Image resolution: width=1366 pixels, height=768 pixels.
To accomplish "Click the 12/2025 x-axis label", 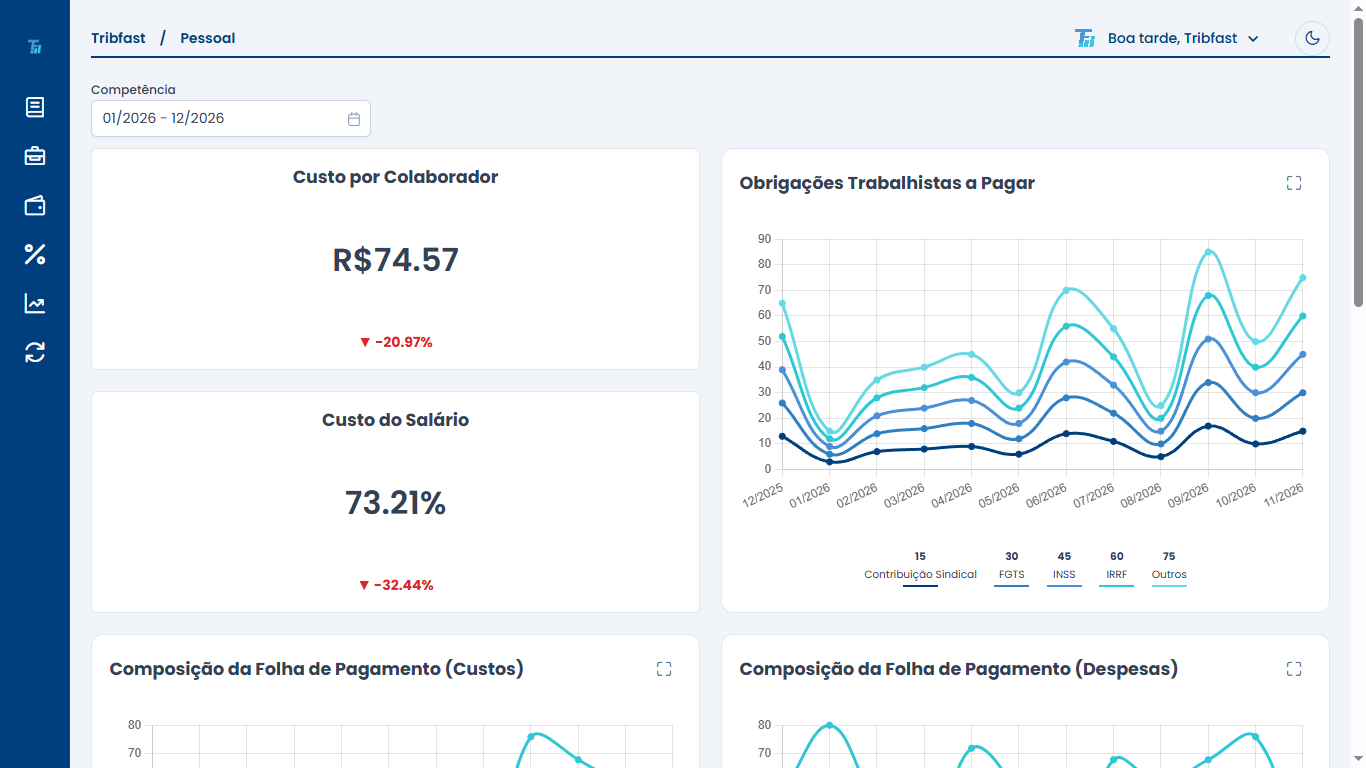I will point(764,495).
